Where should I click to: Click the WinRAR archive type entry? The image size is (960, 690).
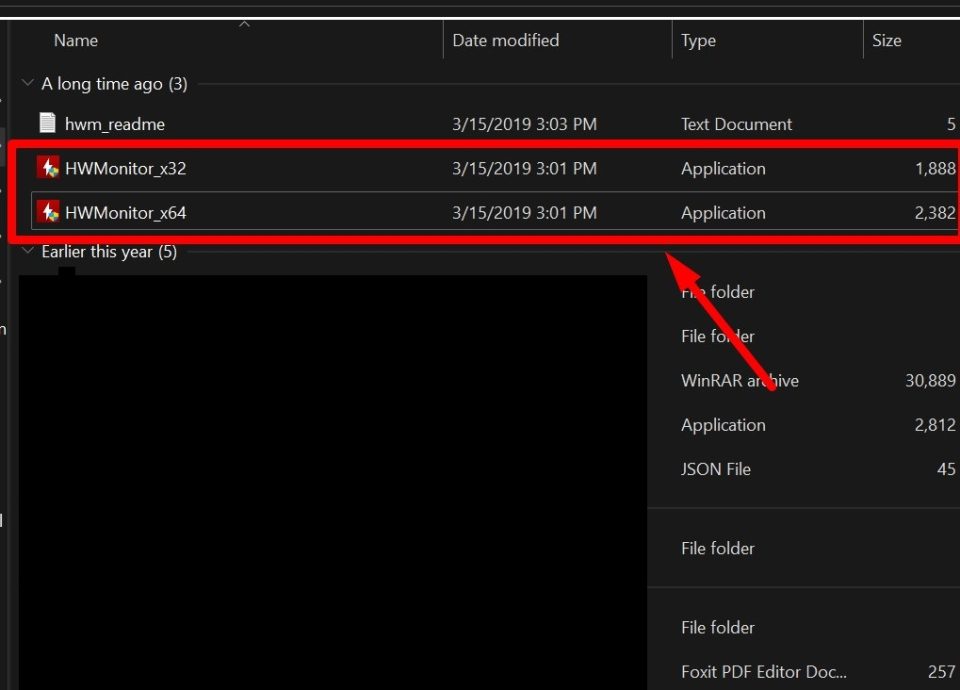739,381
